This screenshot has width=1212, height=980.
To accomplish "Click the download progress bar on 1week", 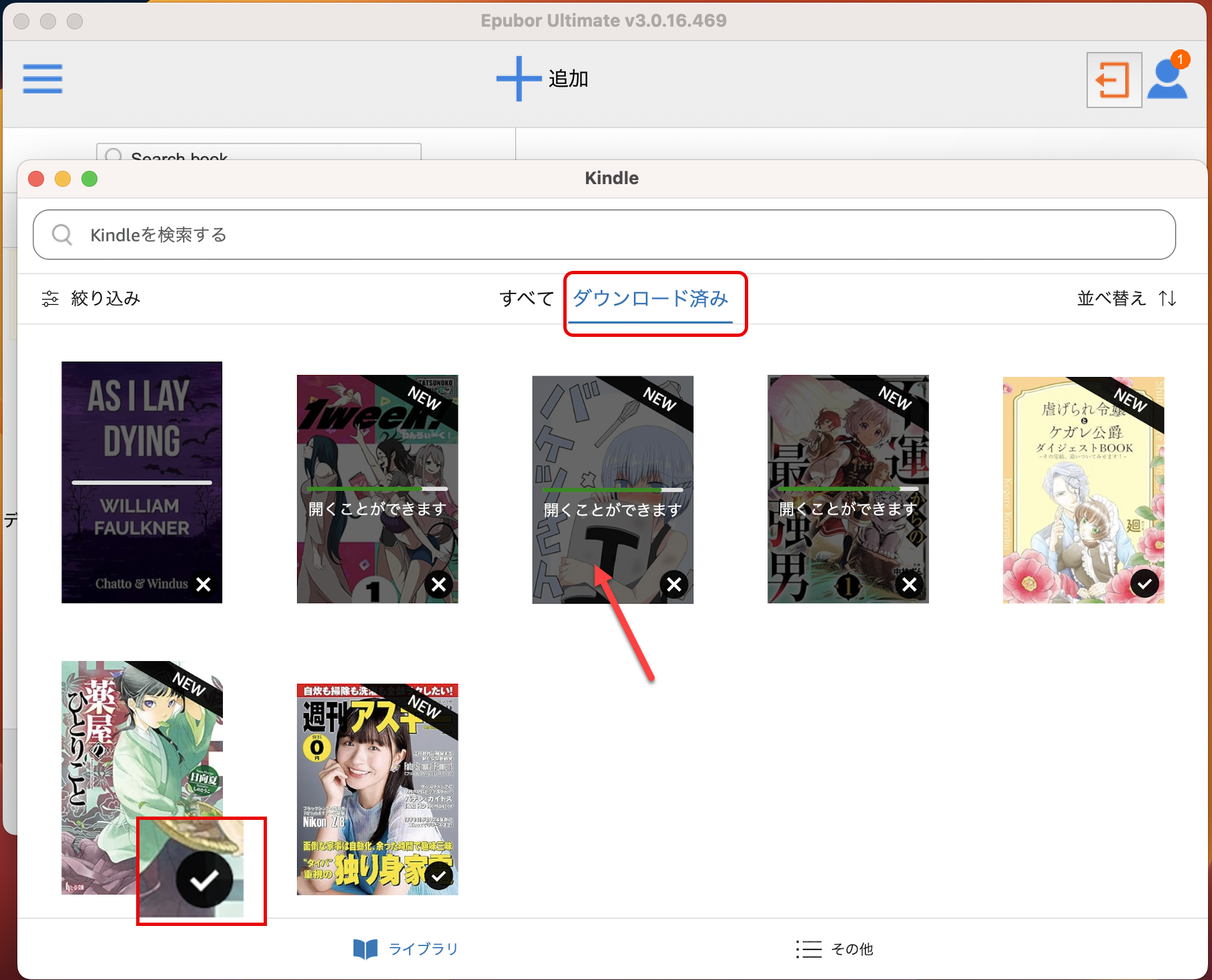I will coord(377,489).
